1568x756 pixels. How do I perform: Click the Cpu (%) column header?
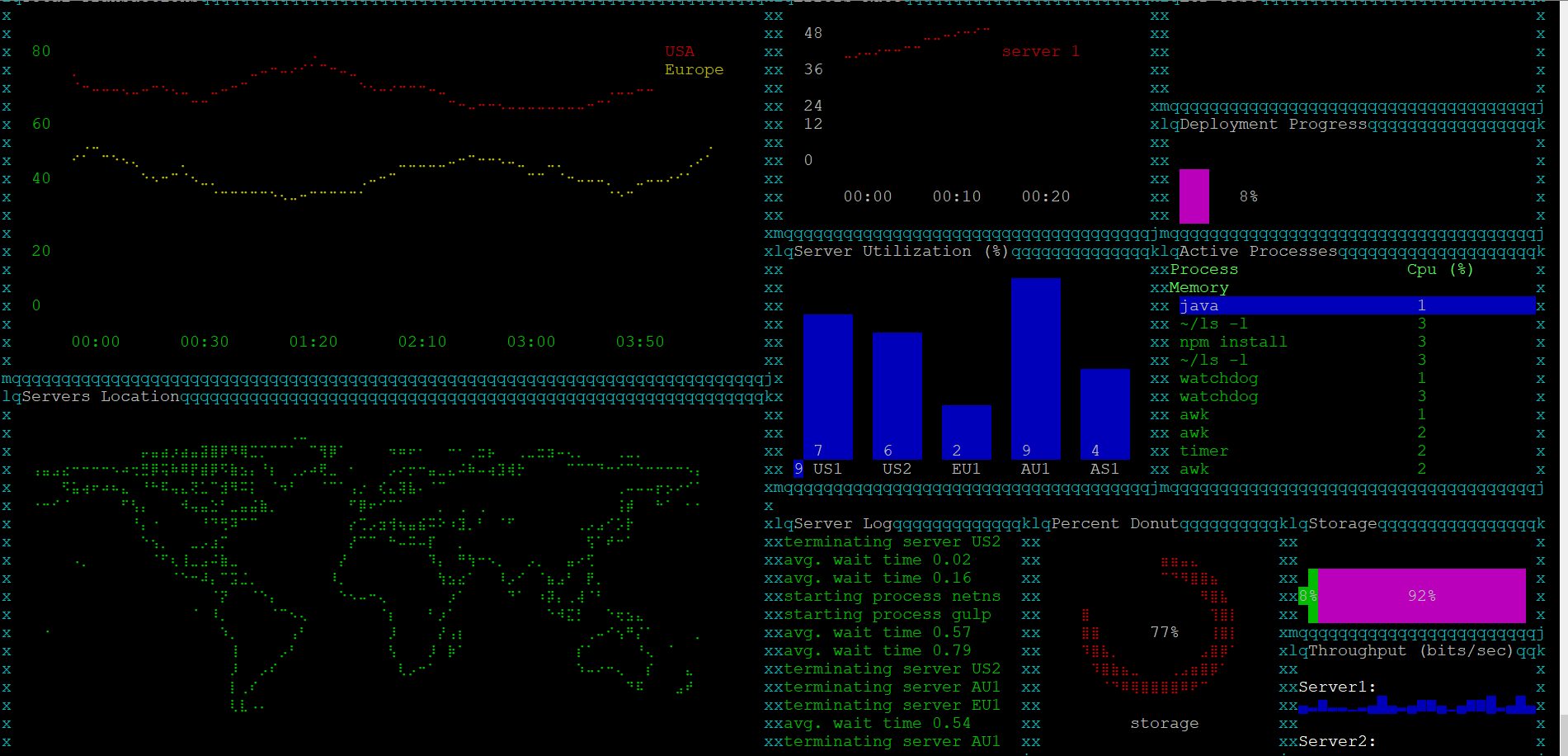(1439, 269)
